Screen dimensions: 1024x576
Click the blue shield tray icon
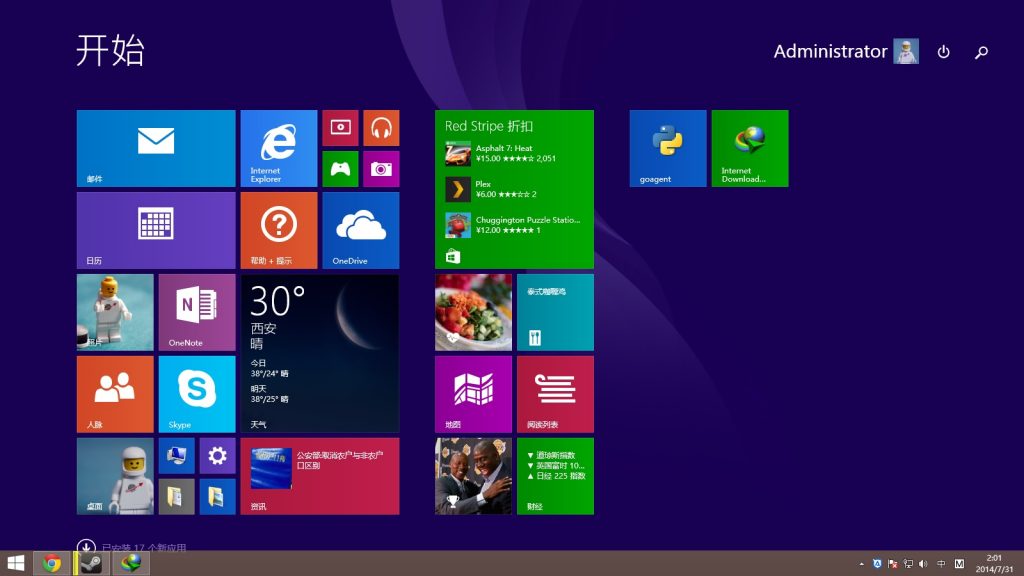[877, 564]
